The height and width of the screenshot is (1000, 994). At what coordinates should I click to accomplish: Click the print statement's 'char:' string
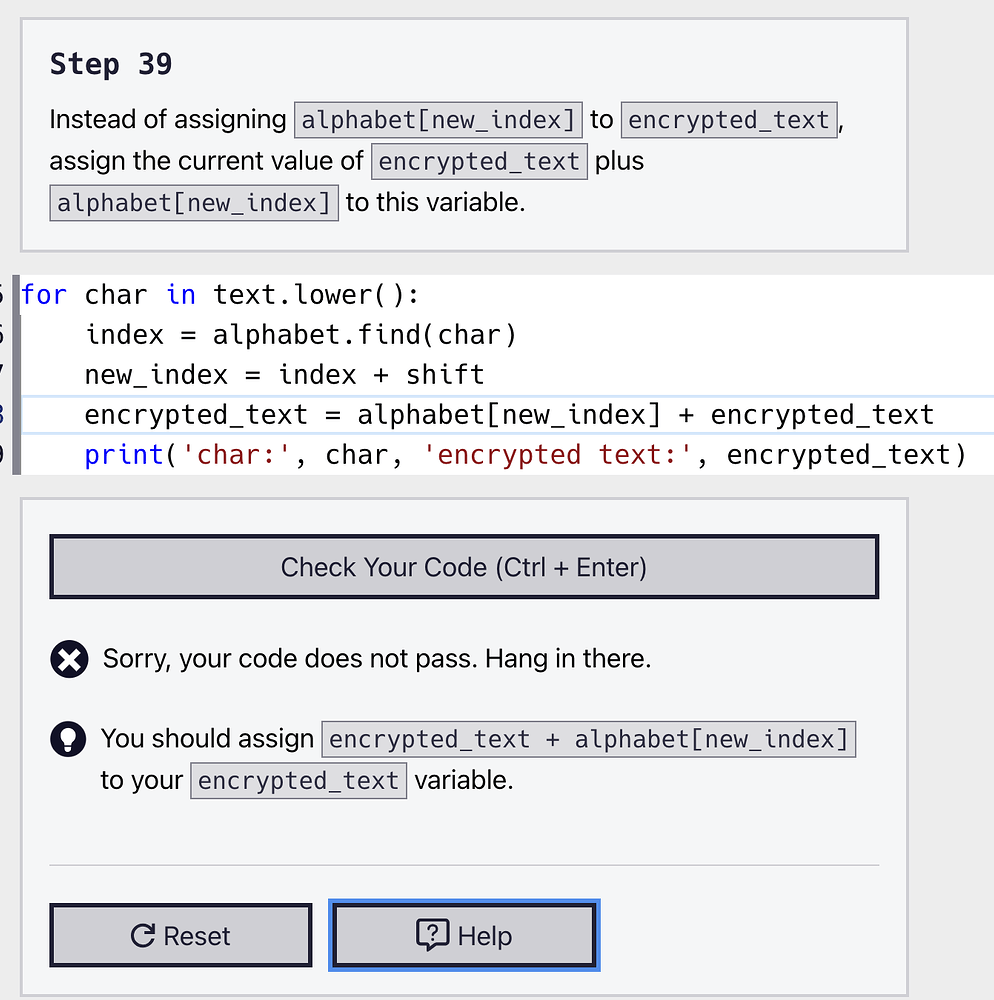click(x=238, y=455)
